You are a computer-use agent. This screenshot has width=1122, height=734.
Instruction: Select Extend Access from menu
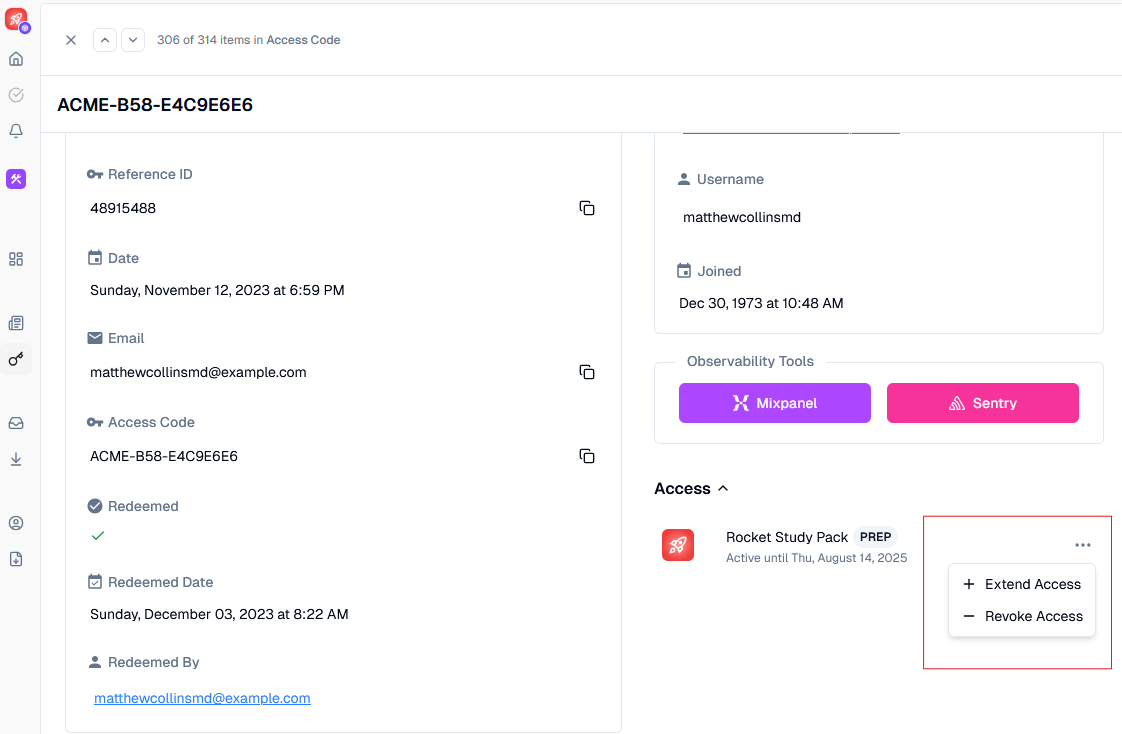point(1022,584)
